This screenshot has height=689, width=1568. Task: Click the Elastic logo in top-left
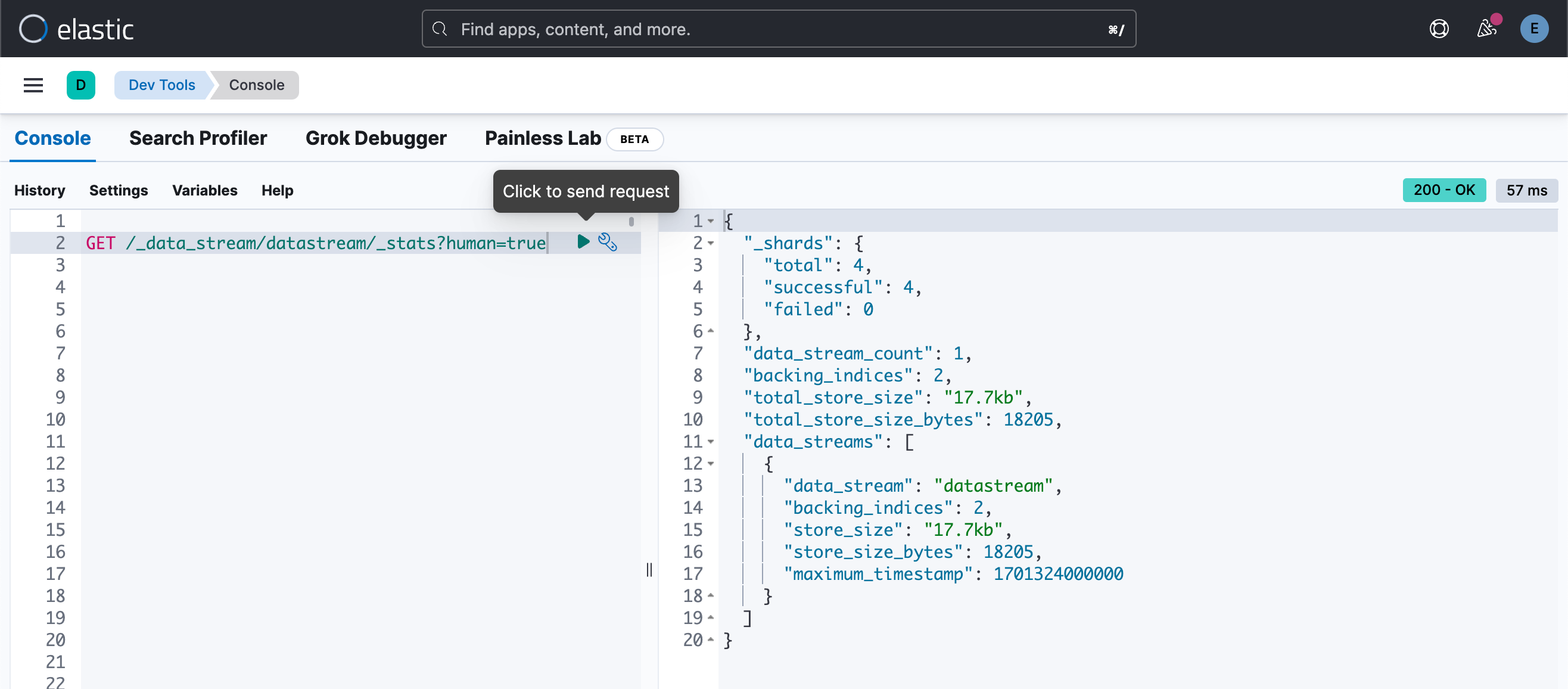point(77,27)
